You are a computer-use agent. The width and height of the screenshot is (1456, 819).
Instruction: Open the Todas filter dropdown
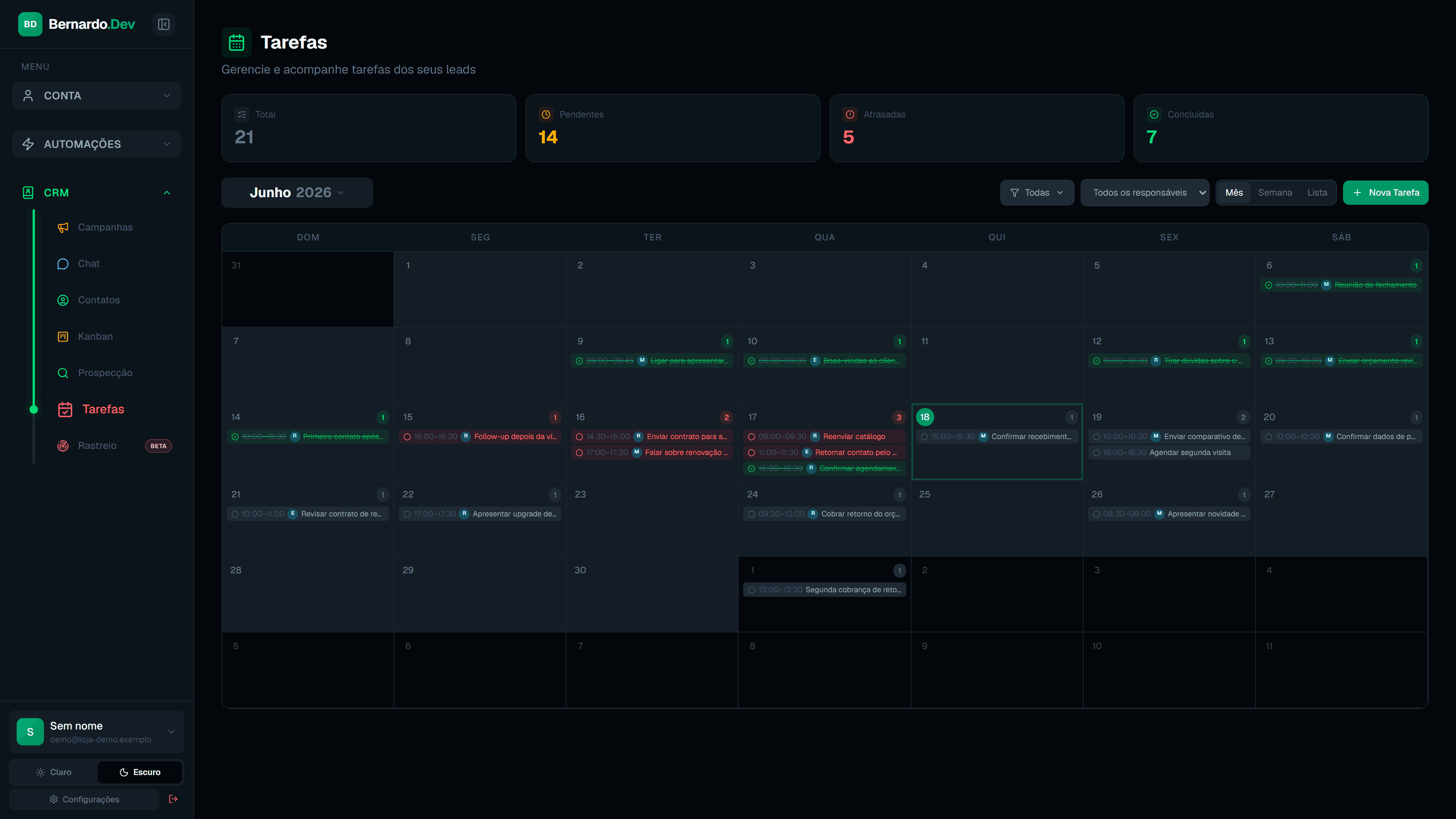pos(1037,193)
